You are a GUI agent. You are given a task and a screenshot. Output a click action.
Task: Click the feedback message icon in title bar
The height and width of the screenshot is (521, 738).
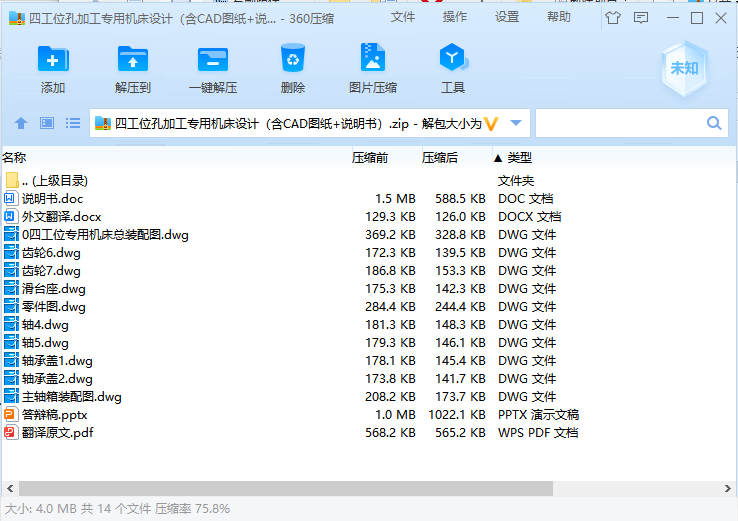click(x=641, y=18)
